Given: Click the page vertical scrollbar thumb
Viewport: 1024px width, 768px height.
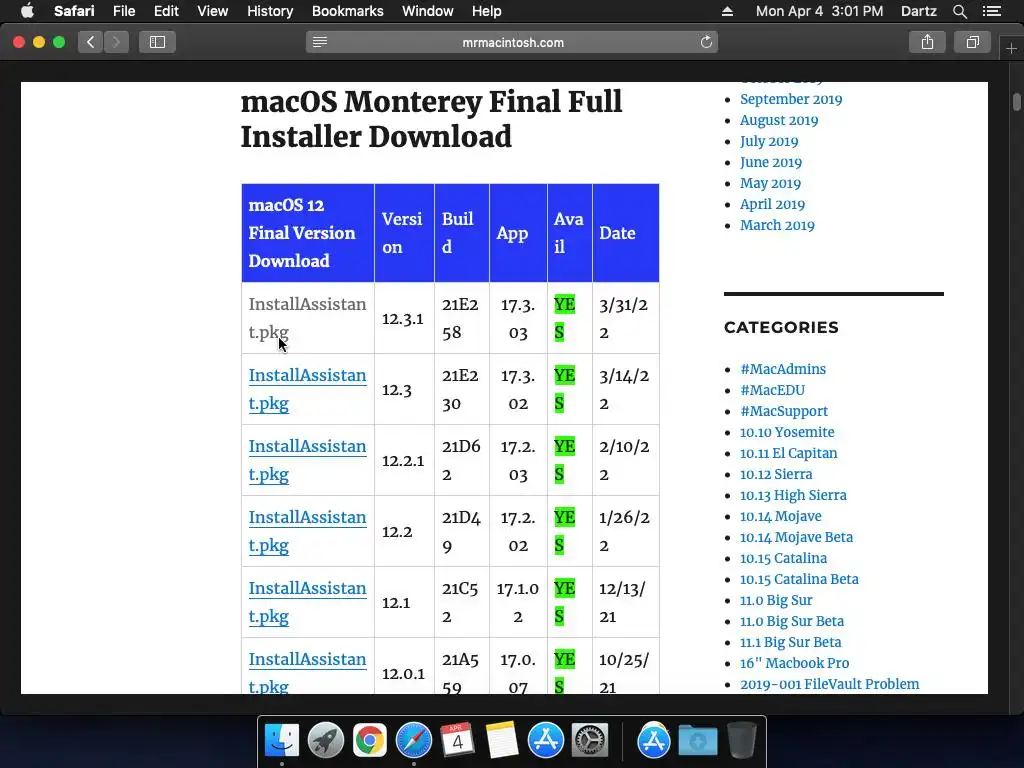Looking at the screenshot, I should (1016, 103).
